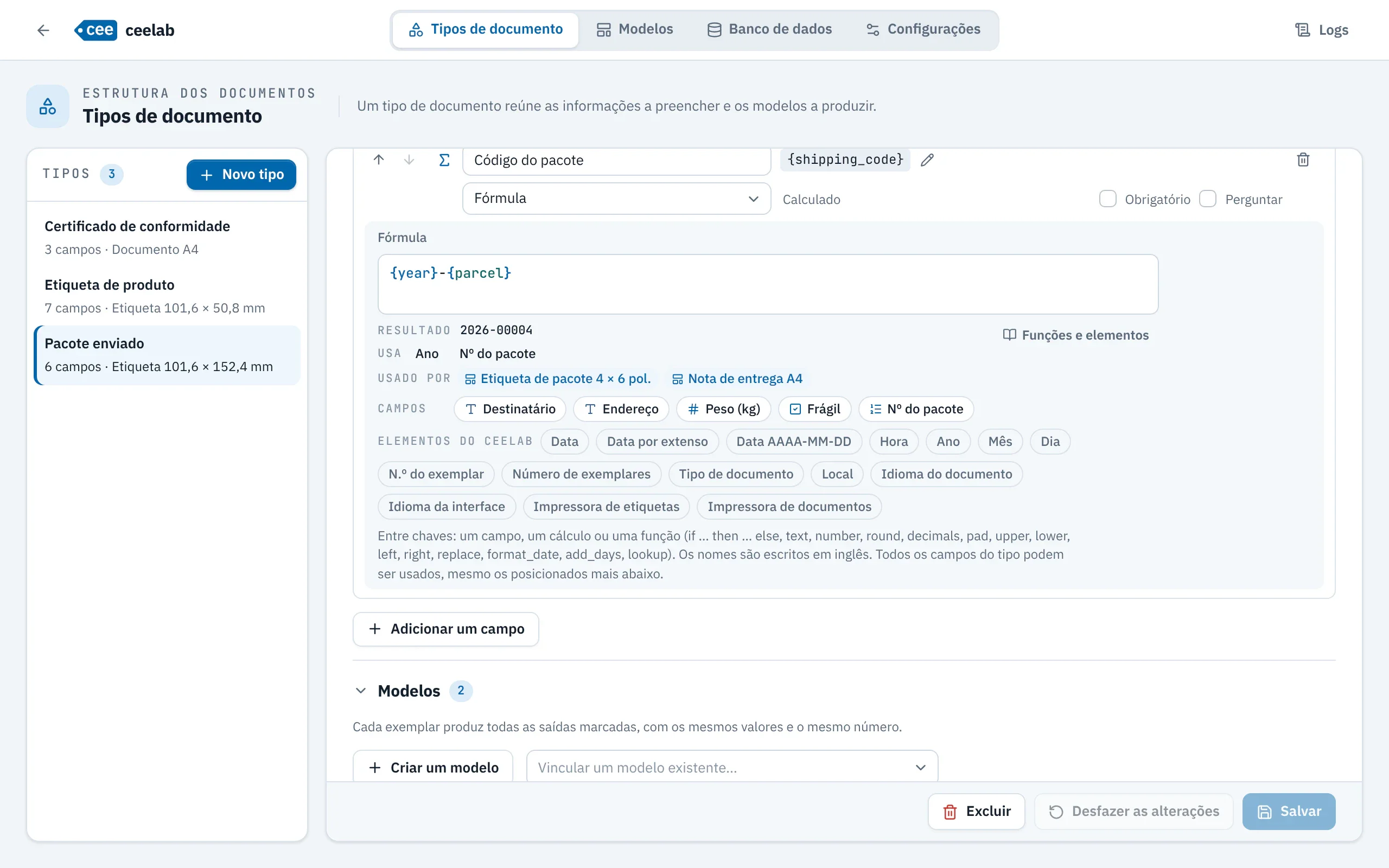The height and width of the screenshot is (868, 1389).
Task: Insert the Endereço field chip
Action: [621, 409]
